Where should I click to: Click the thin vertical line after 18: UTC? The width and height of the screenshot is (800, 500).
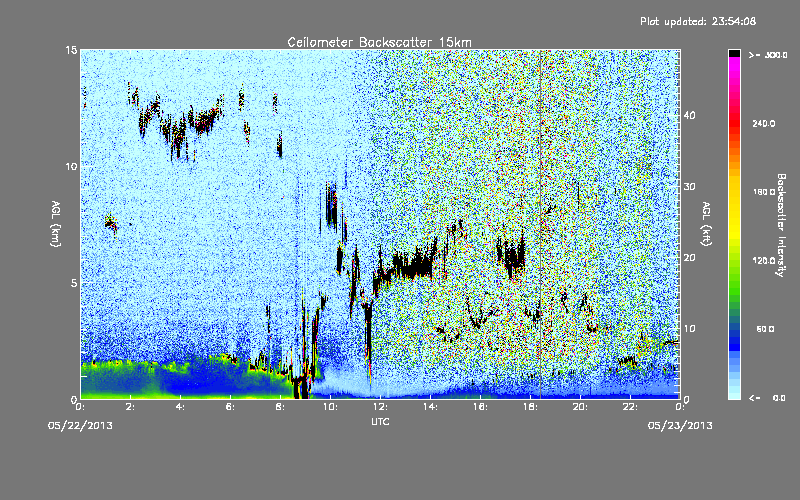point(540,223)
